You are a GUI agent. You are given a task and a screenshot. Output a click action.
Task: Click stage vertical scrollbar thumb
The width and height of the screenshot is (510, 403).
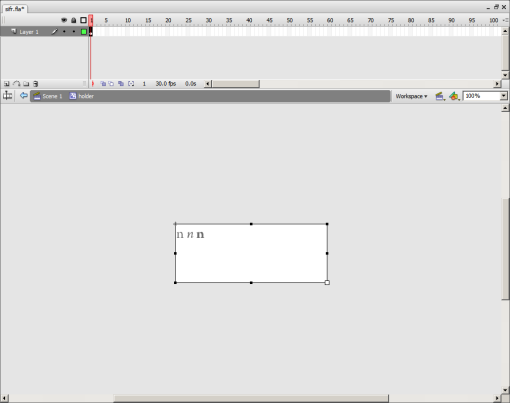pyautogui.click(x=505, y=249)
